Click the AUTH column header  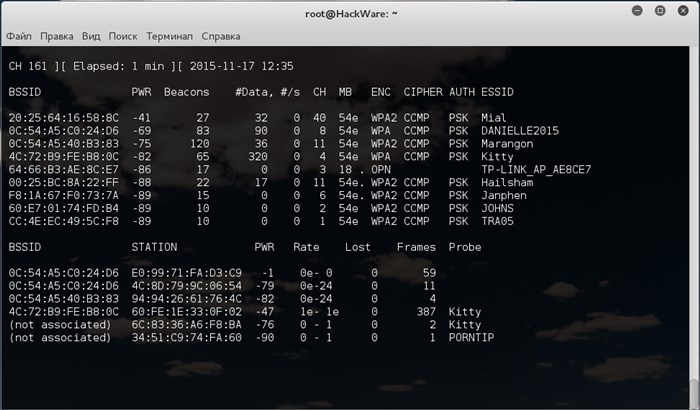point(462,92)
